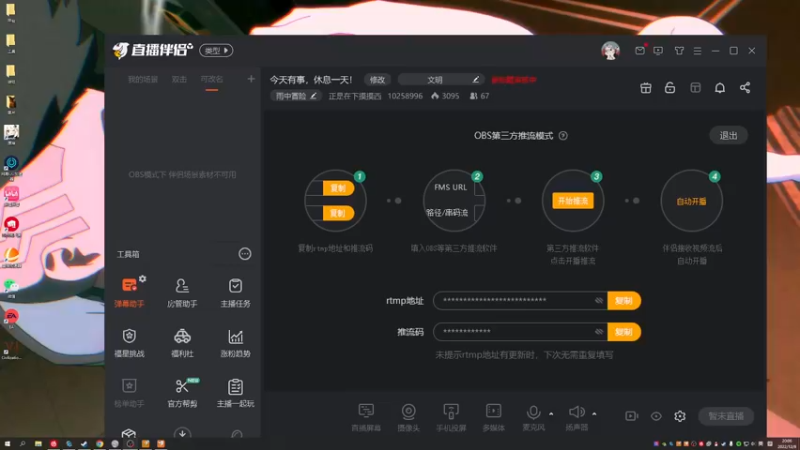Edit the 雨中冒险 game tag
Screen dimensions: 800x450
pos(295,96)
